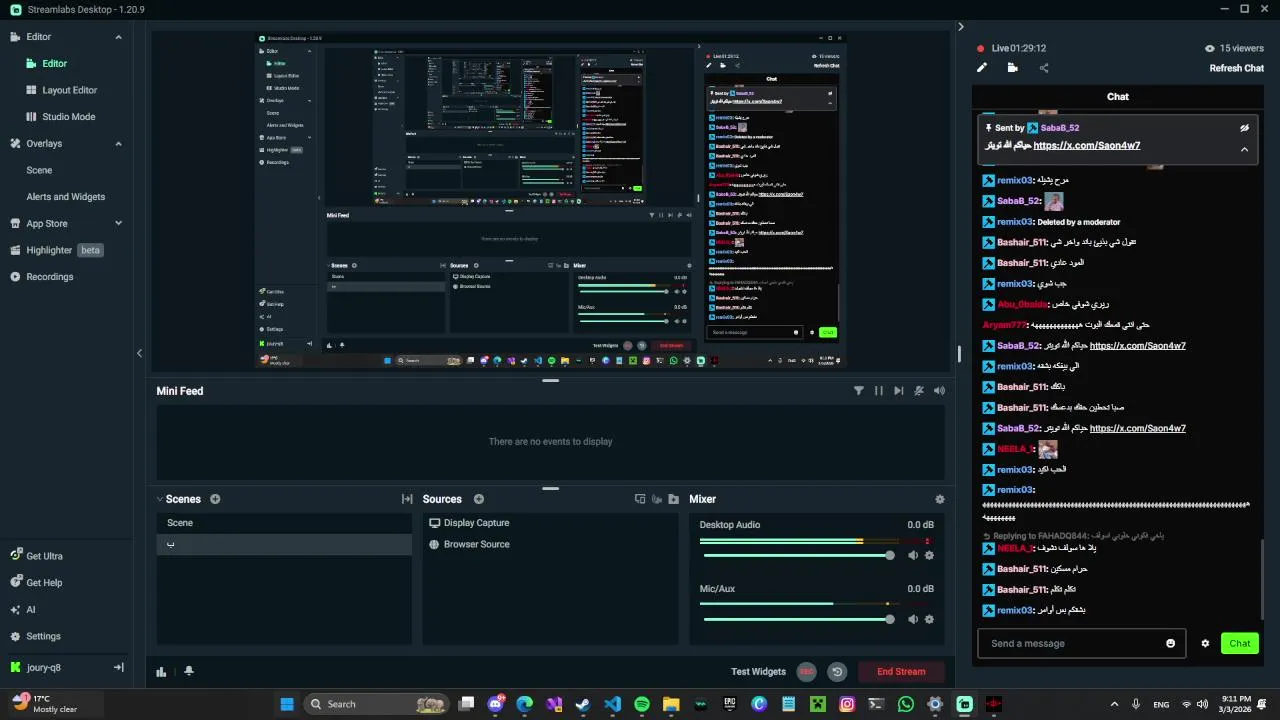Collapse the pinned chat message chevron

tap(1244, 149)
